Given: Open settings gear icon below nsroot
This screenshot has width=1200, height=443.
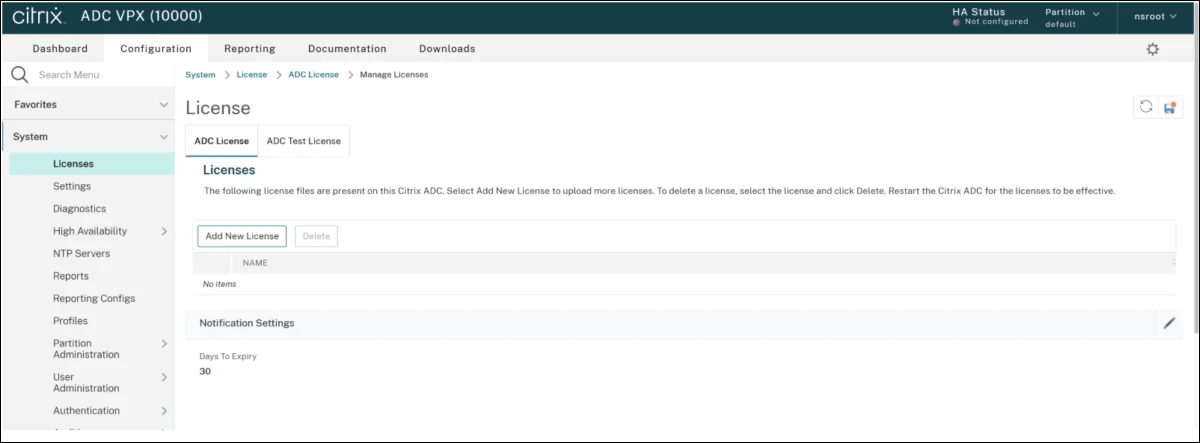Looking at the screenshot, I should click(1152, 49).
